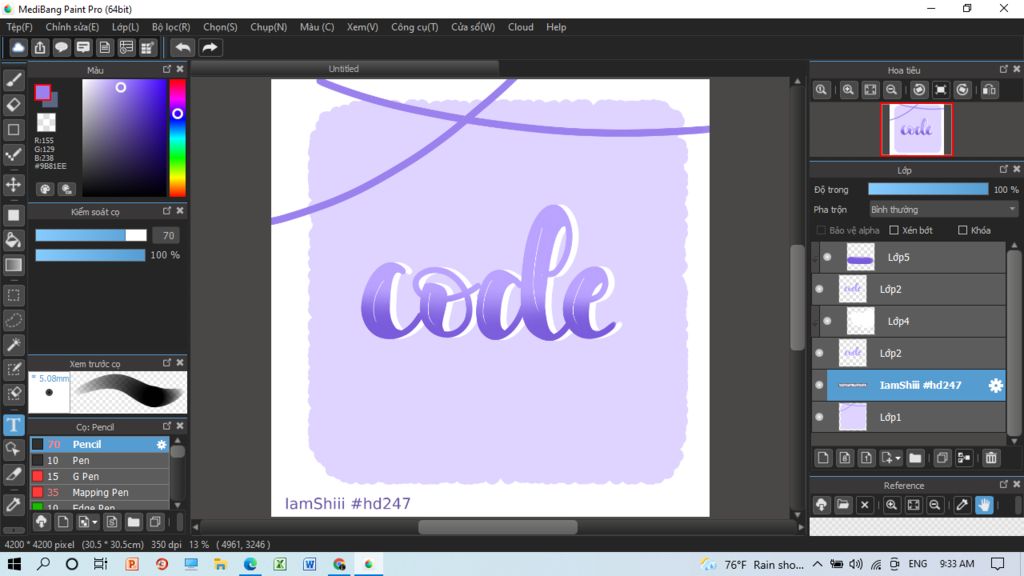Open the Chỉnh sửa(E) menu

pyautogui.click(x=72, y=27)
